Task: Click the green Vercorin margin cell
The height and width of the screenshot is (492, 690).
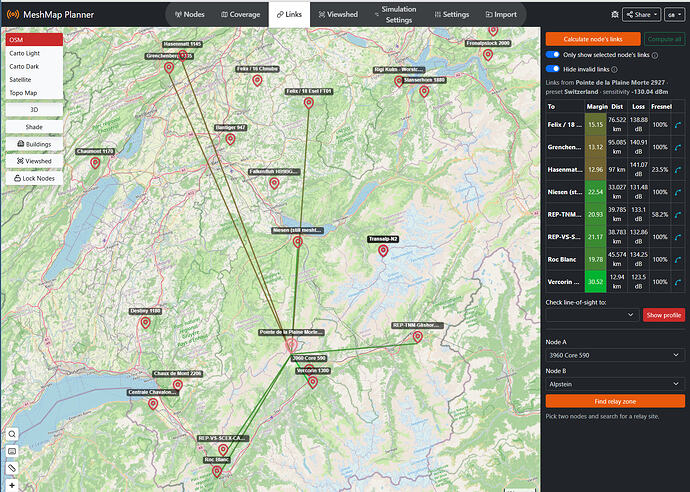Action: pos(595,282)
